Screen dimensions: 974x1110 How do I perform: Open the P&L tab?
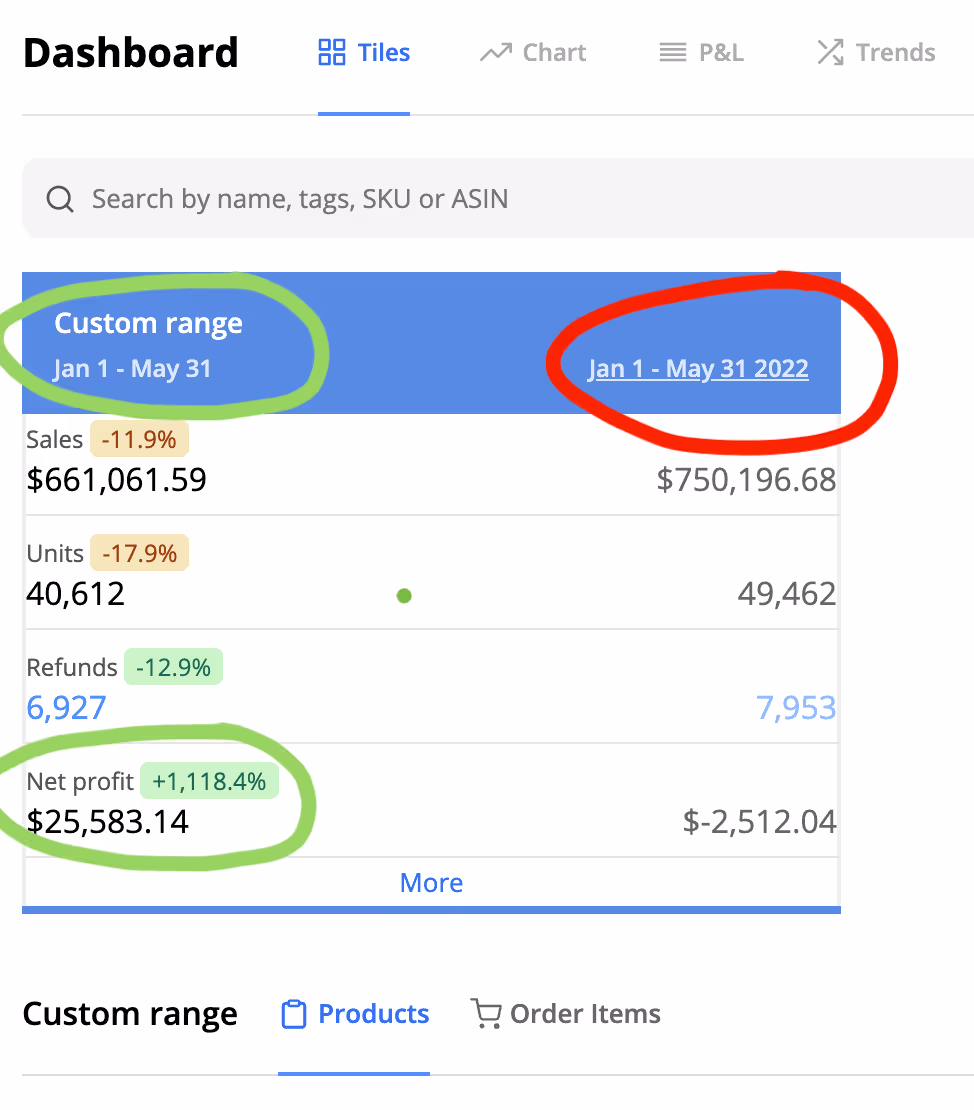tap(702, 53)
